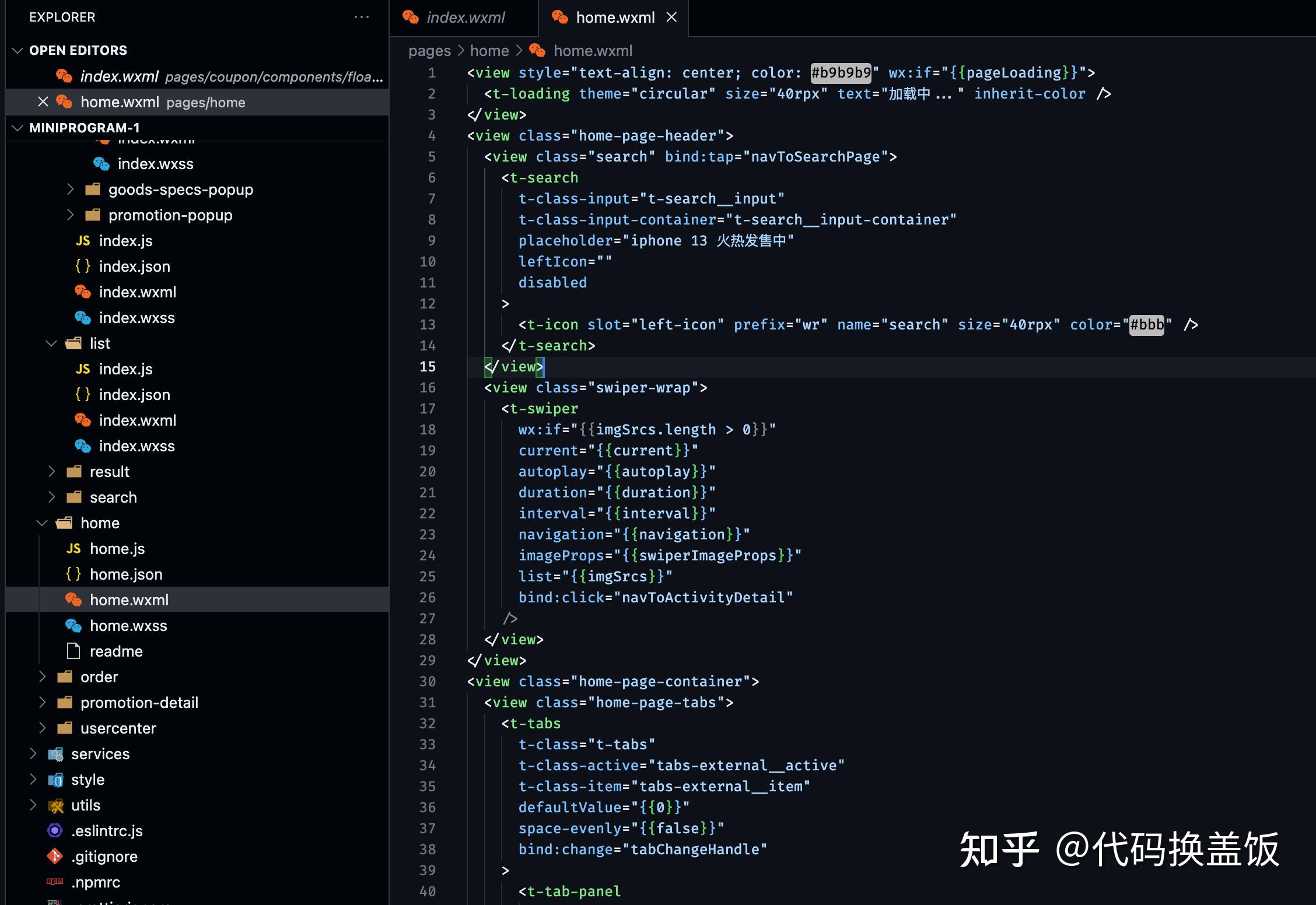The width and height of the screenshot is (1316, 905).
Task: Open the OPEN EDITORS section
Action: click(80, 48)
